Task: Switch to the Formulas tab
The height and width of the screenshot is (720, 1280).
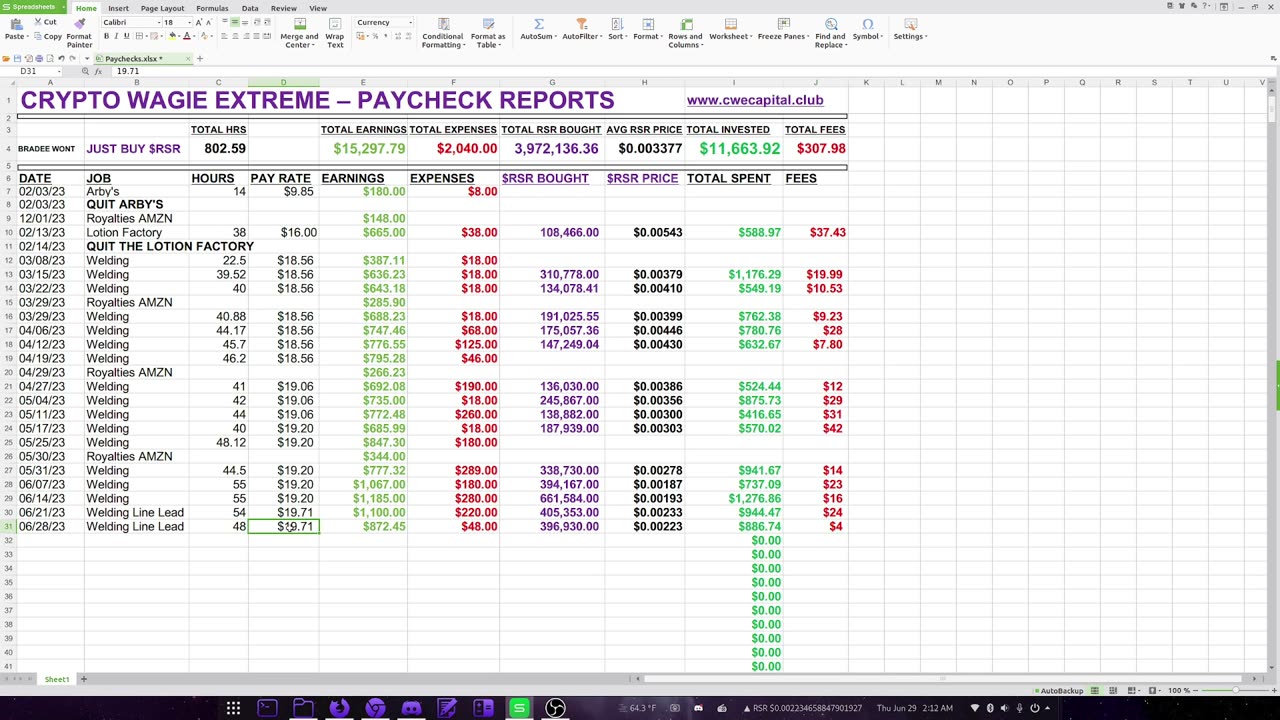Action: [212, 8]
